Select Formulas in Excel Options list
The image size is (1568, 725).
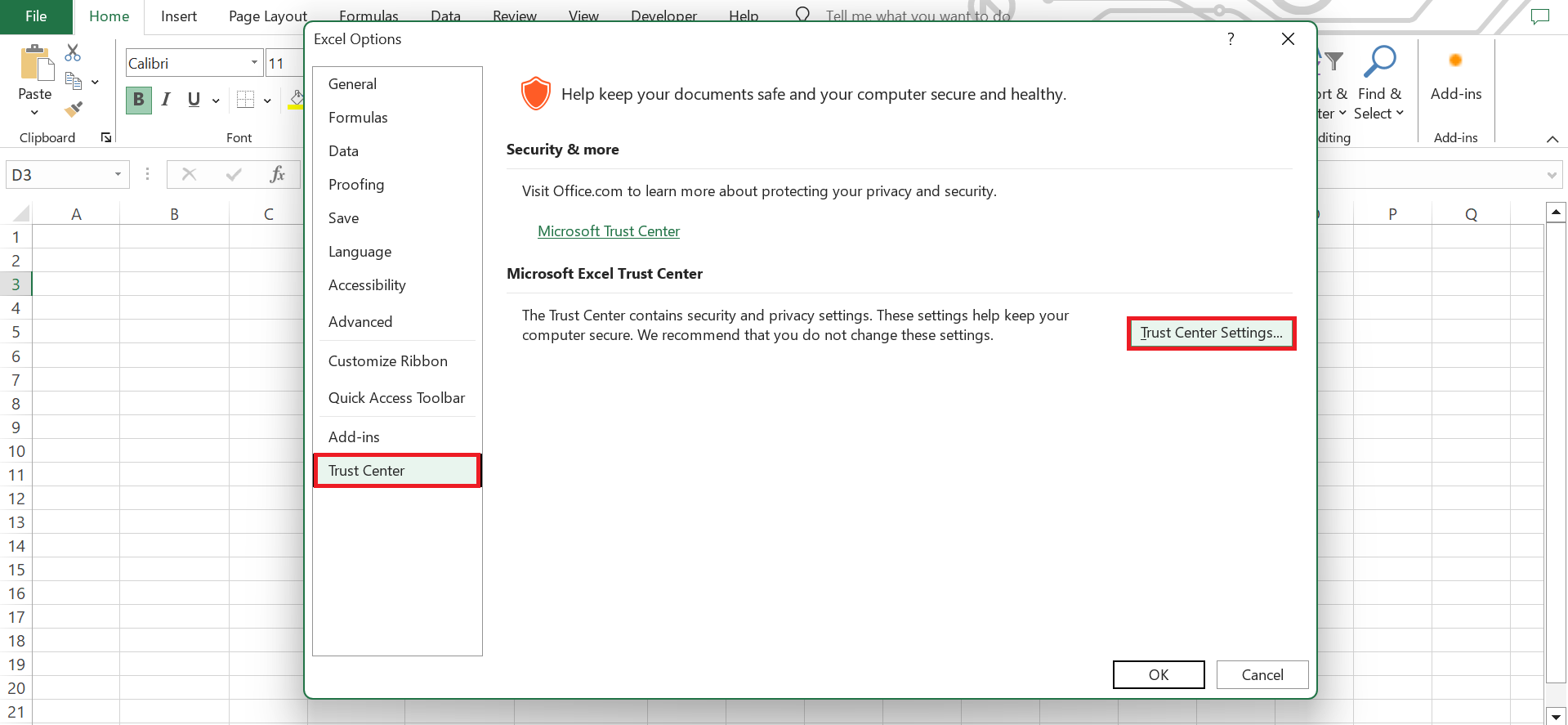(x=397, y=118)
